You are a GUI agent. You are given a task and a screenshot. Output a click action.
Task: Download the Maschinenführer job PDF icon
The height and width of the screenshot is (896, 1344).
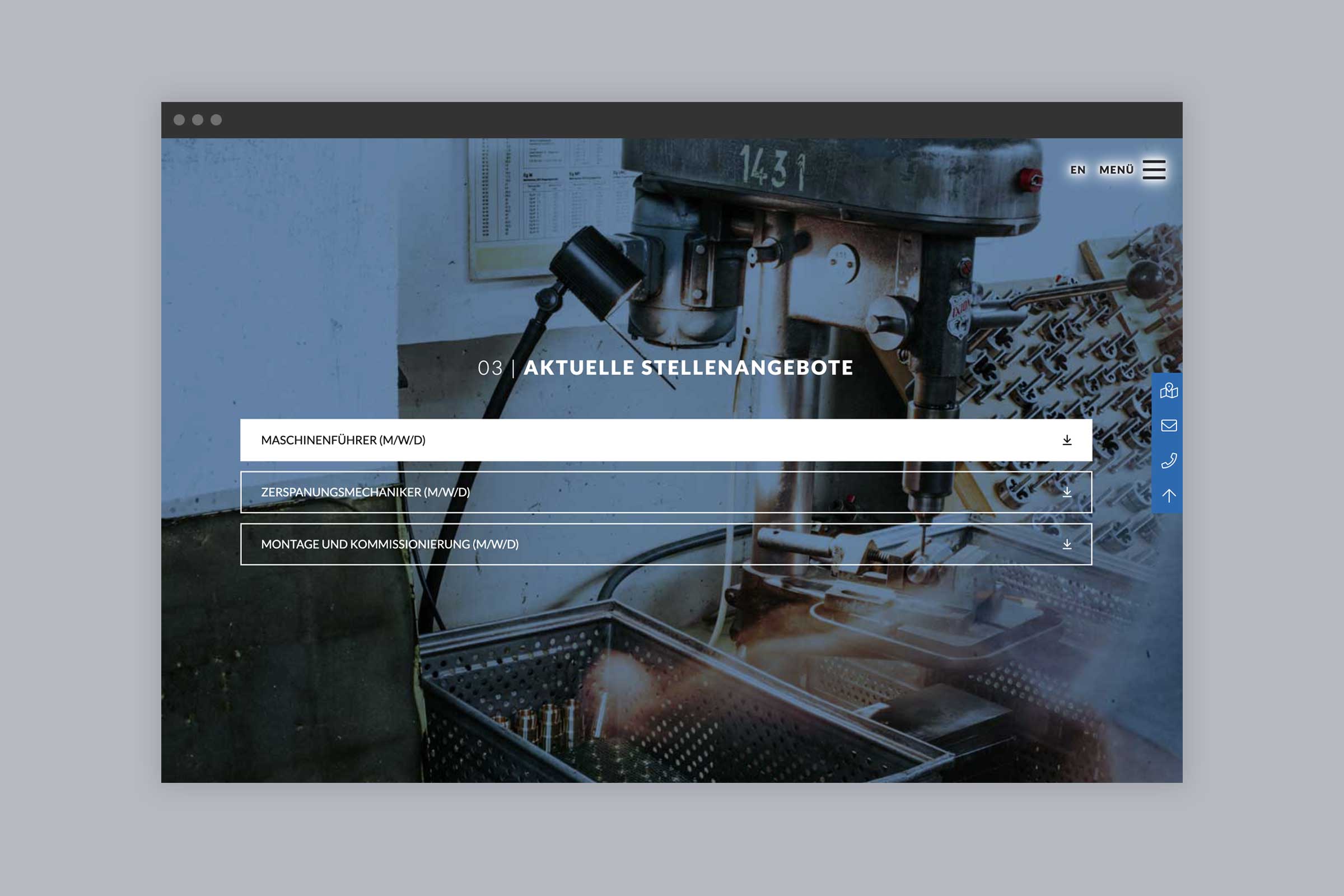(x=1066, y=440)
